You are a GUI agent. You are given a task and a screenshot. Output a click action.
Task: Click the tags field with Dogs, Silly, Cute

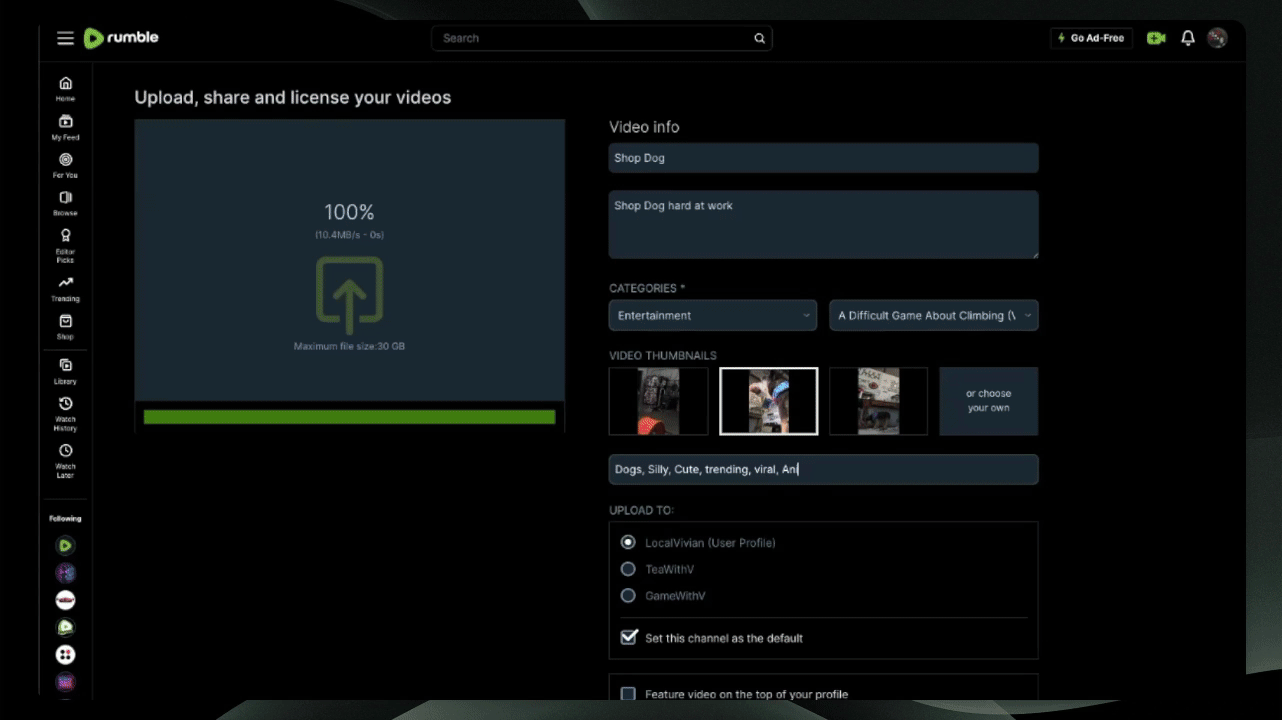coord(823,469)
